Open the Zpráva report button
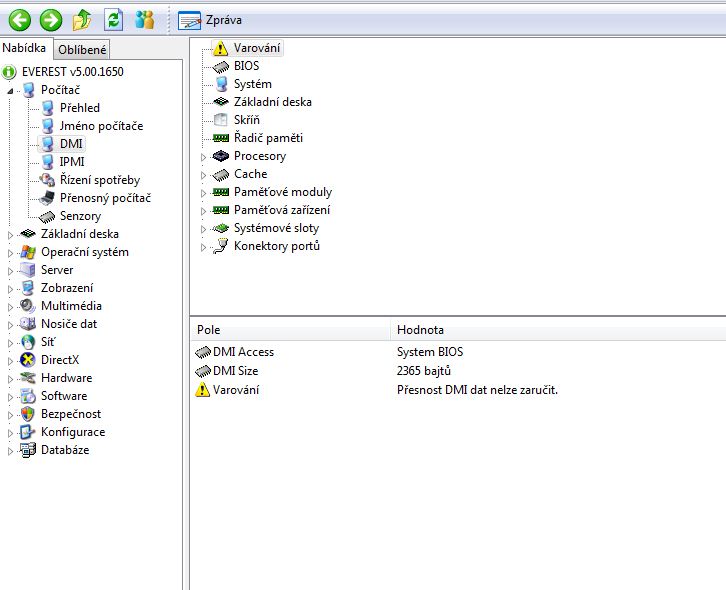Screen dimensions: 726x590 [x=211, y=20]
